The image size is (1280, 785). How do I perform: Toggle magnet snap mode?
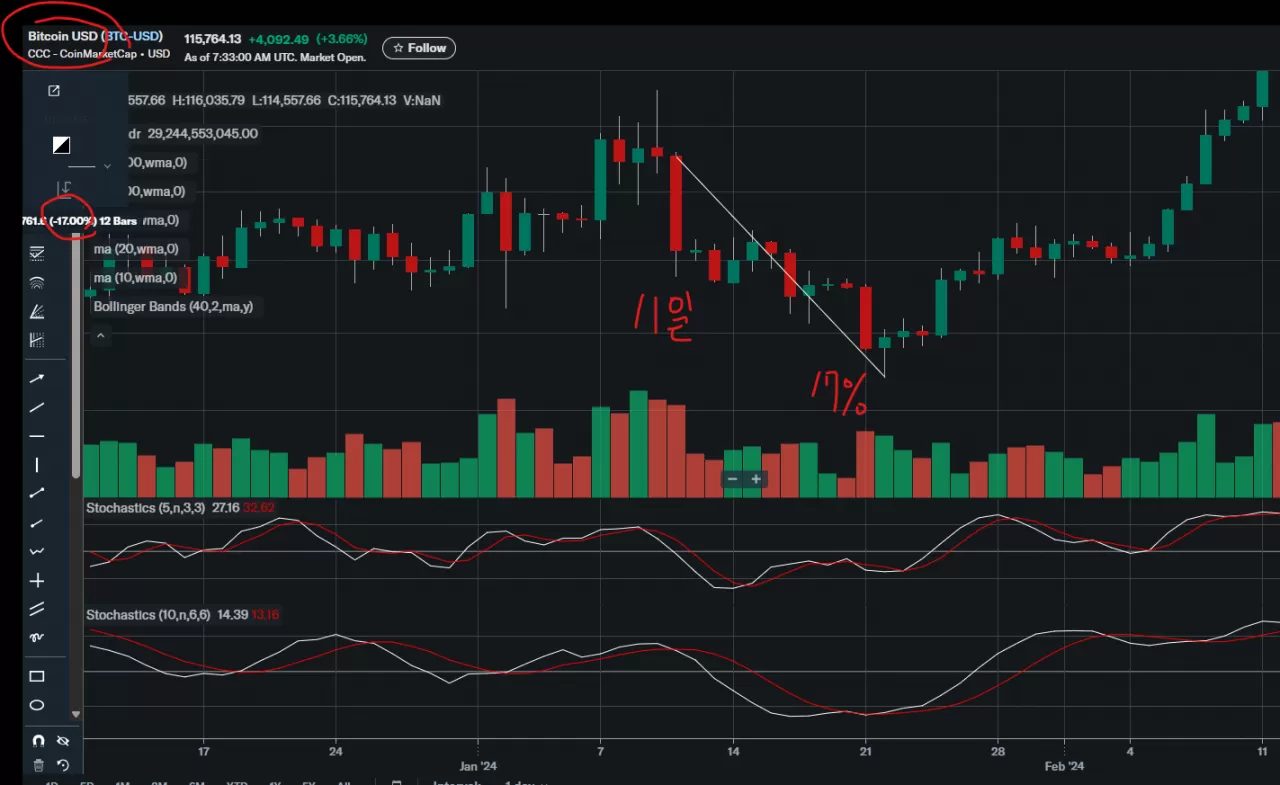click(36, 740)
